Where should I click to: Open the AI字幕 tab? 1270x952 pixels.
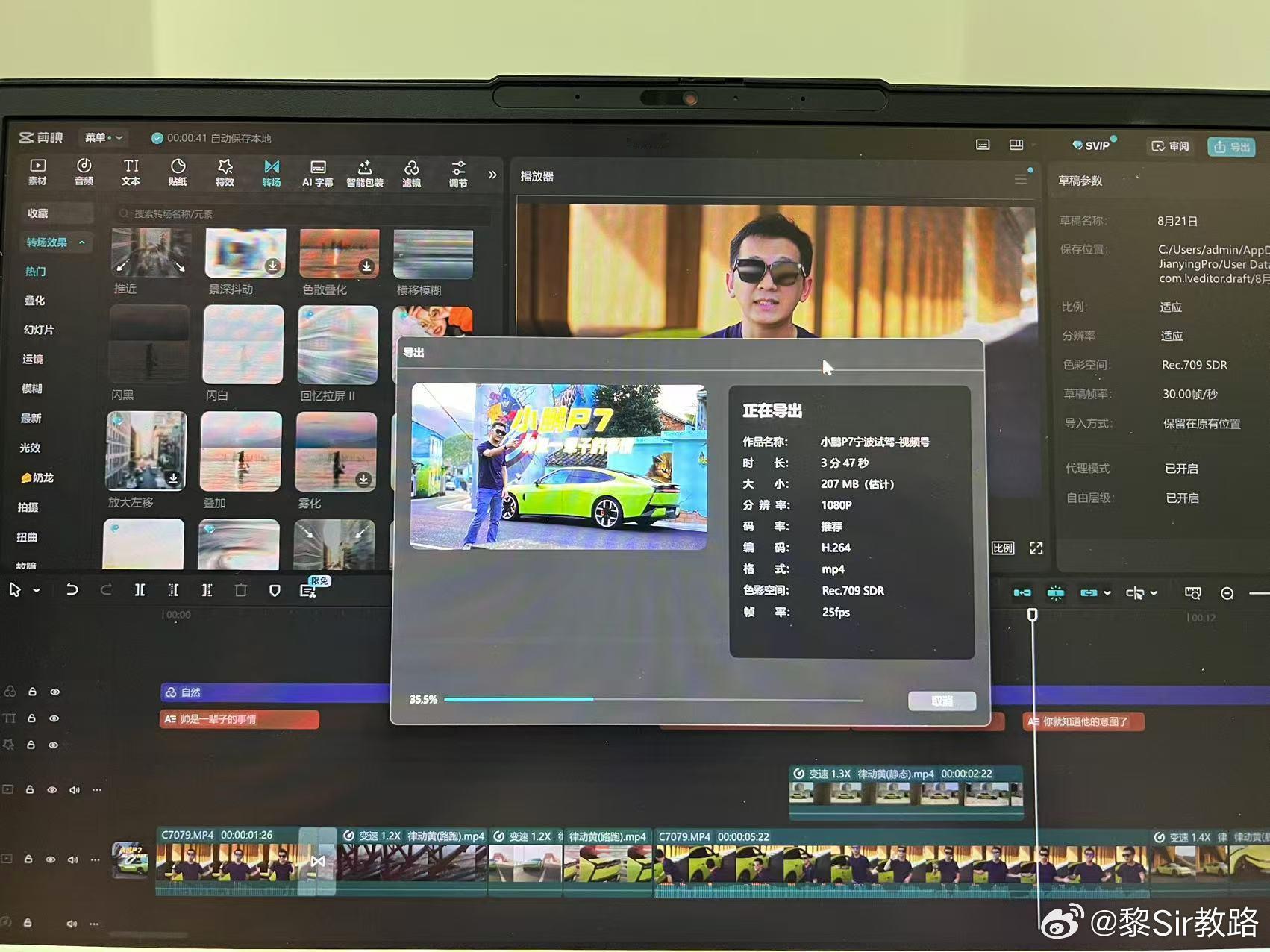click(318, 173)
